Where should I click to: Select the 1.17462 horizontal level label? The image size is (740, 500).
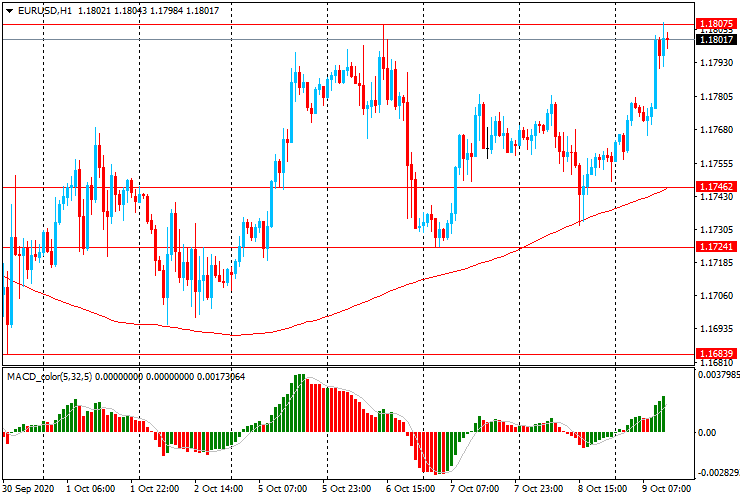click(716, 186)
